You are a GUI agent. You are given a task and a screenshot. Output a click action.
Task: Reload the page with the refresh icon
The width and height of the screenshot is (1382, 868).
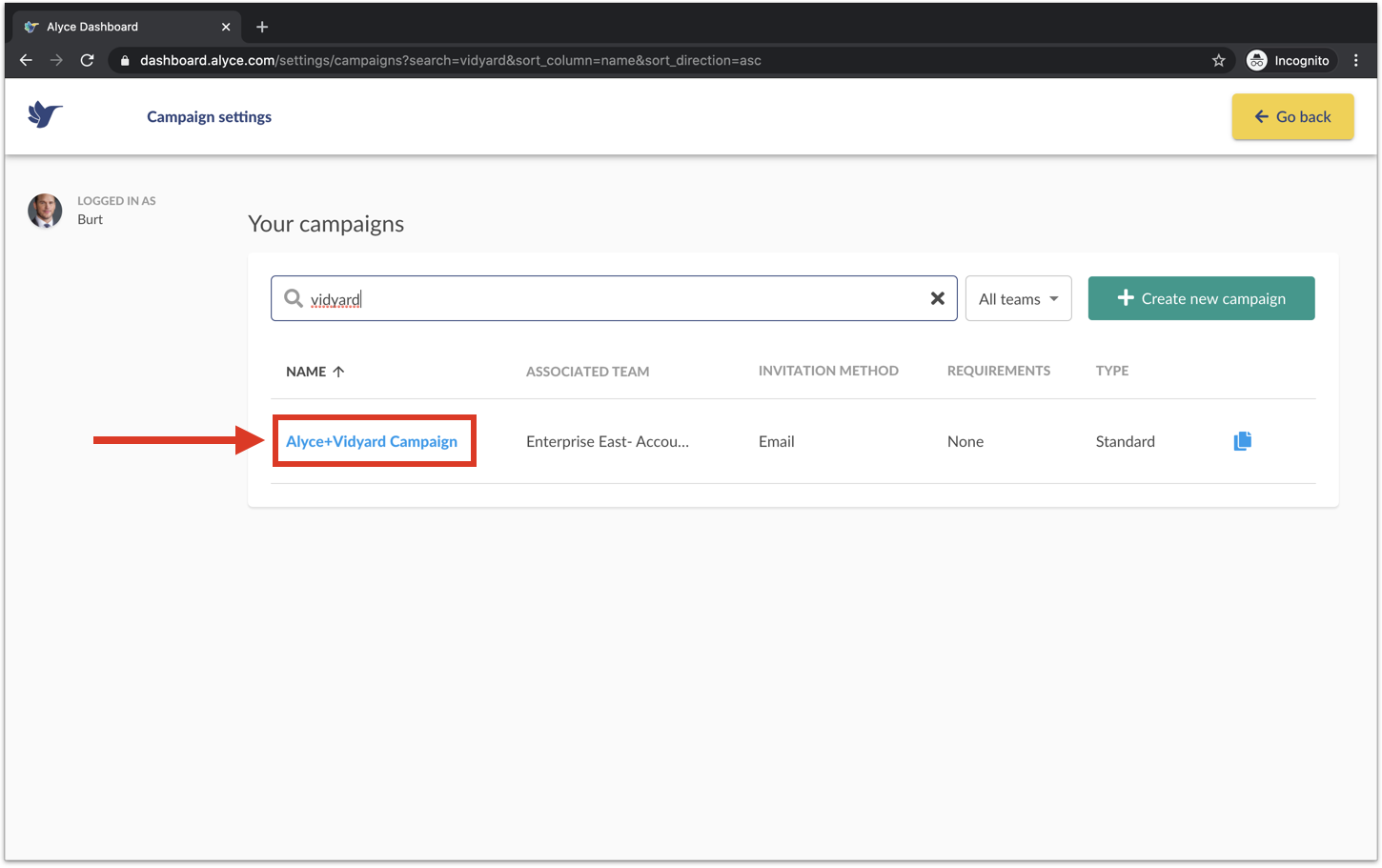pos(87,60)
